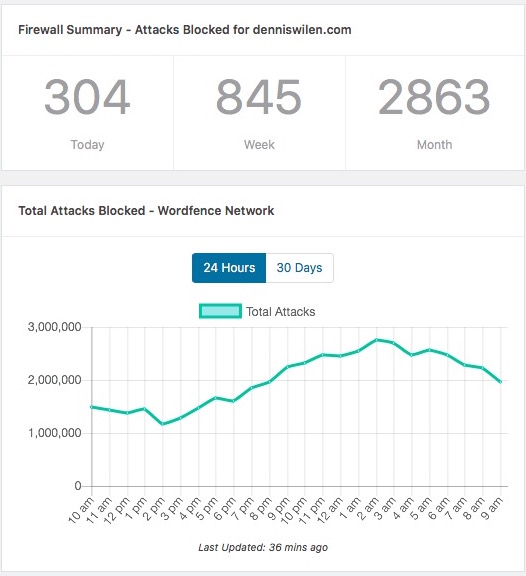The image size is (526, 576).
Task: Click the Last Updated timestamp text
Action: tap(263, 547)
